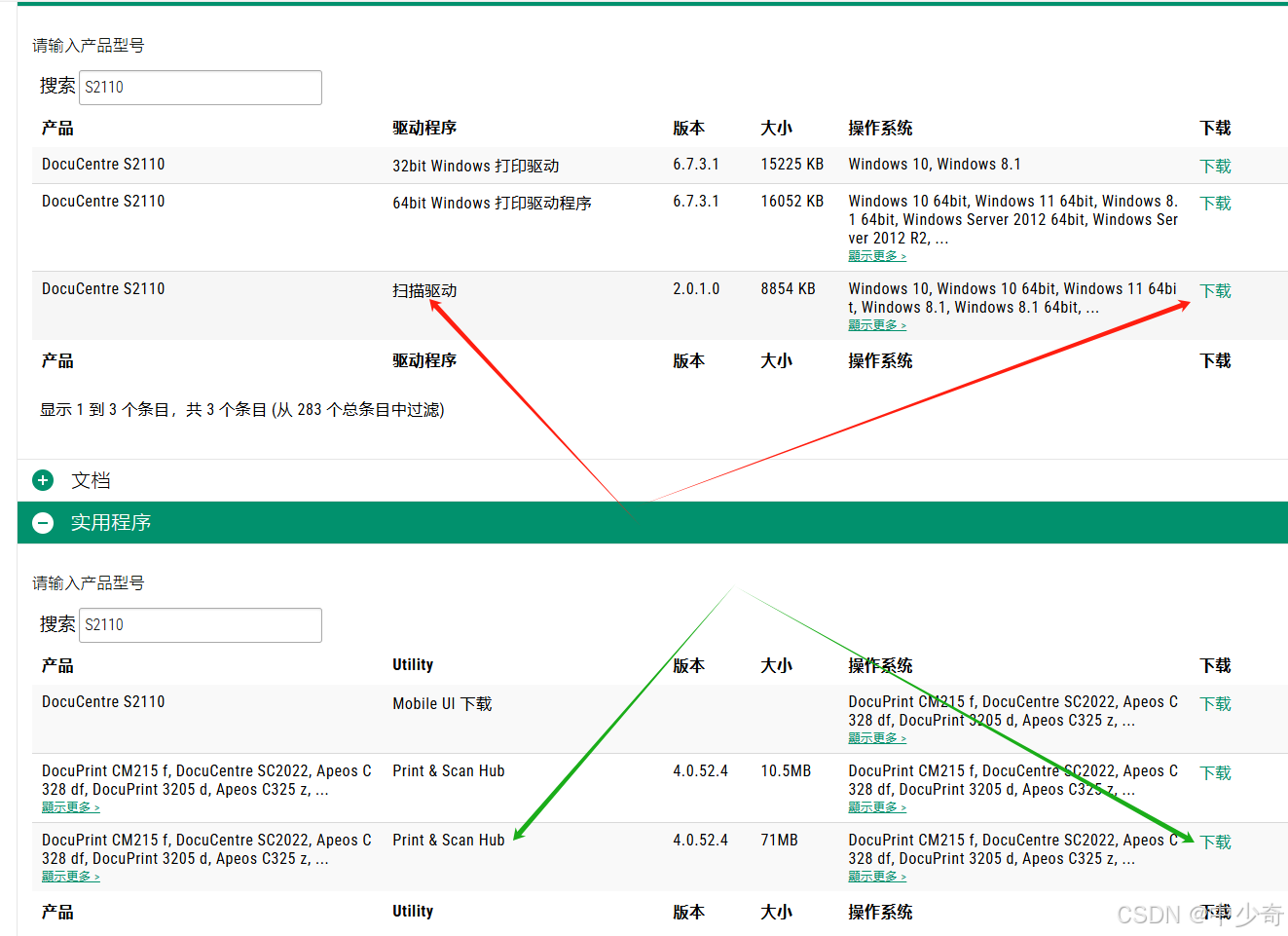Select the version 2.0.1.0 cell
1288x936 pixels.
(x=696, y=289)
